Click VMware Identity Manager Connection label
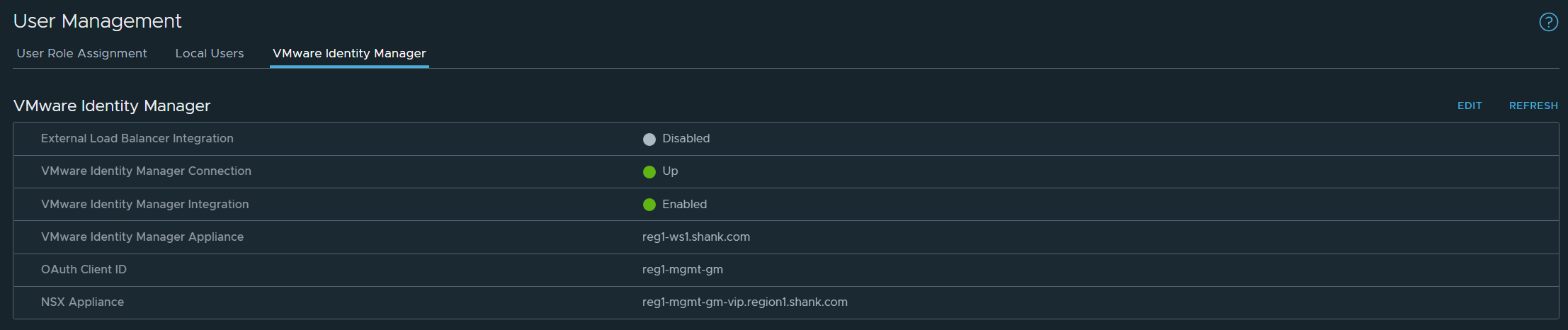 [146, 171]
